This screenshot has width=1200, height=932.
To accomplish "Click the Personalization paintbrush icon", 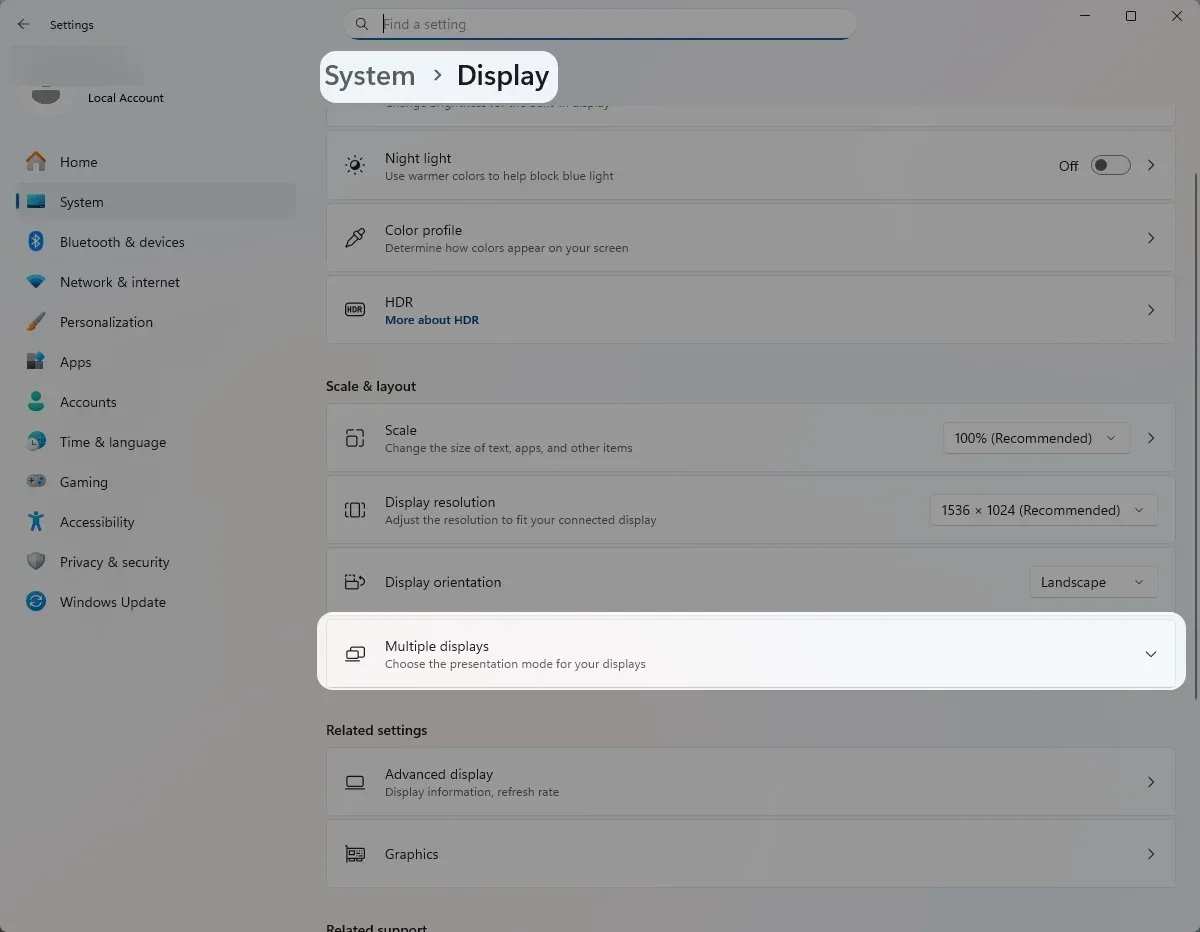I will 36,322.
